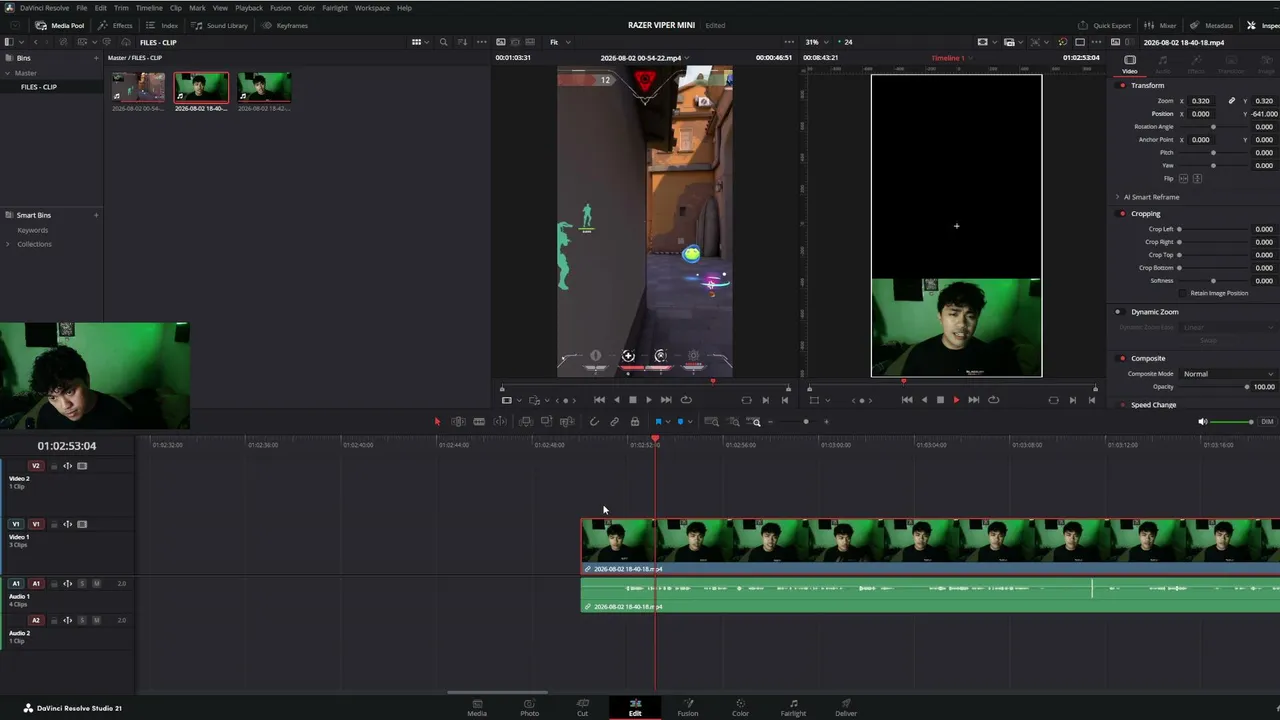The width and height of the screenshot is (1280, 720).
Task: Click the Flip horizontal icon in Transform
Action: click(1184, 178)
